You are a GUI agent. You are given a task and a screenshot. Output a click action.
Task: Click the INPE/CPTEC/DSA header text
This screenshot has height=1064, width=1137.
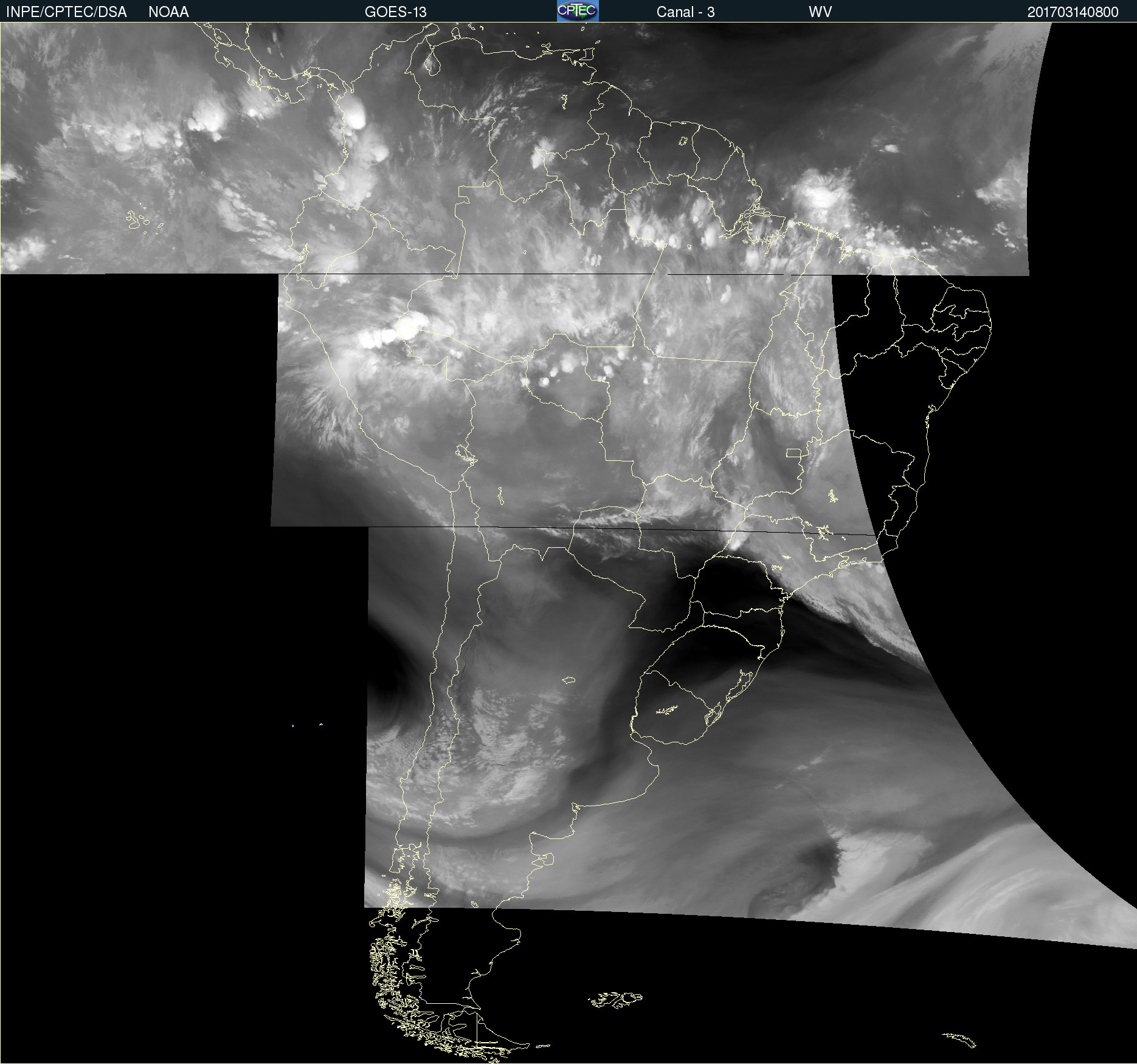pyautogui.click(x=66, y=12)
